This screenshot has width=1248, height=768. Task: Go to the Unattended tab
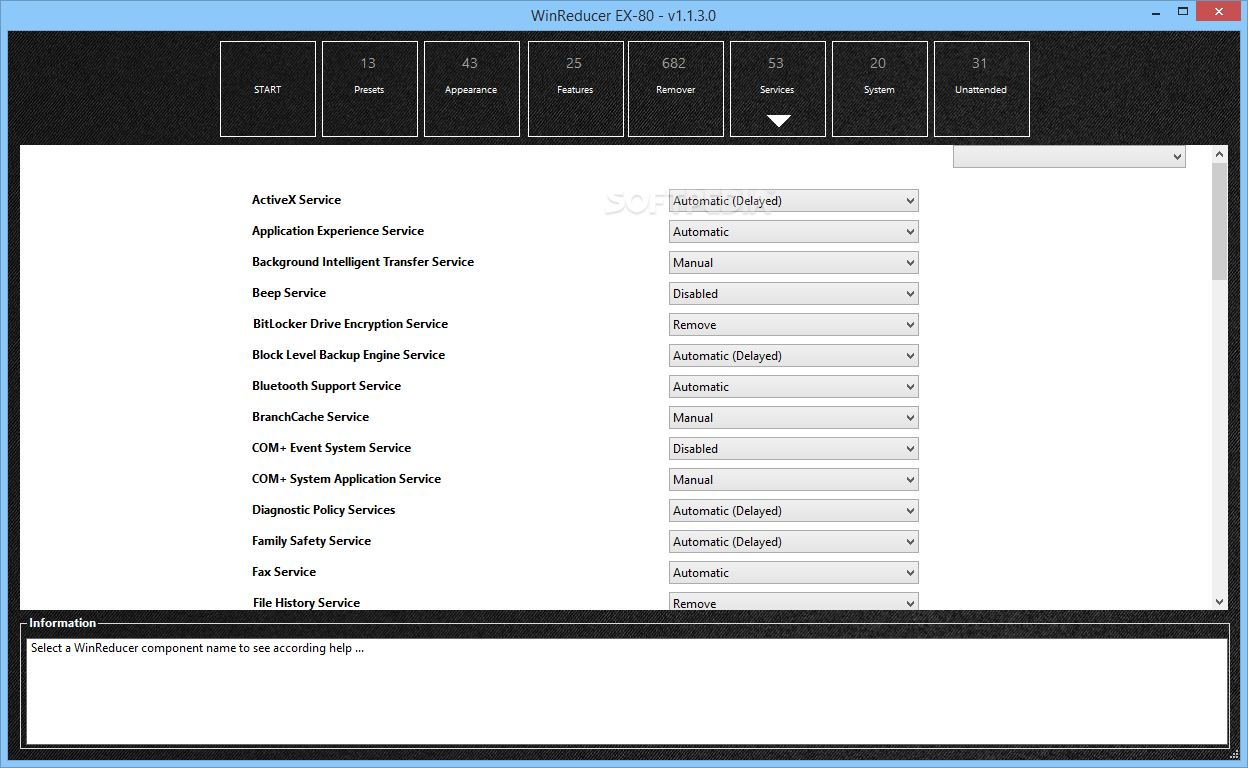click(x=982, y=89)
